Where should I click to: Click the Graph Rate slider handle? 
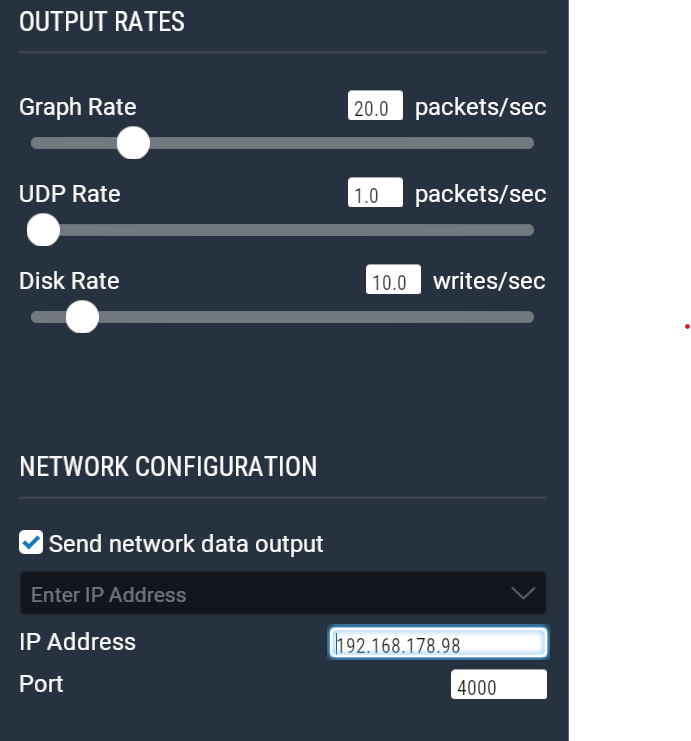133,143
